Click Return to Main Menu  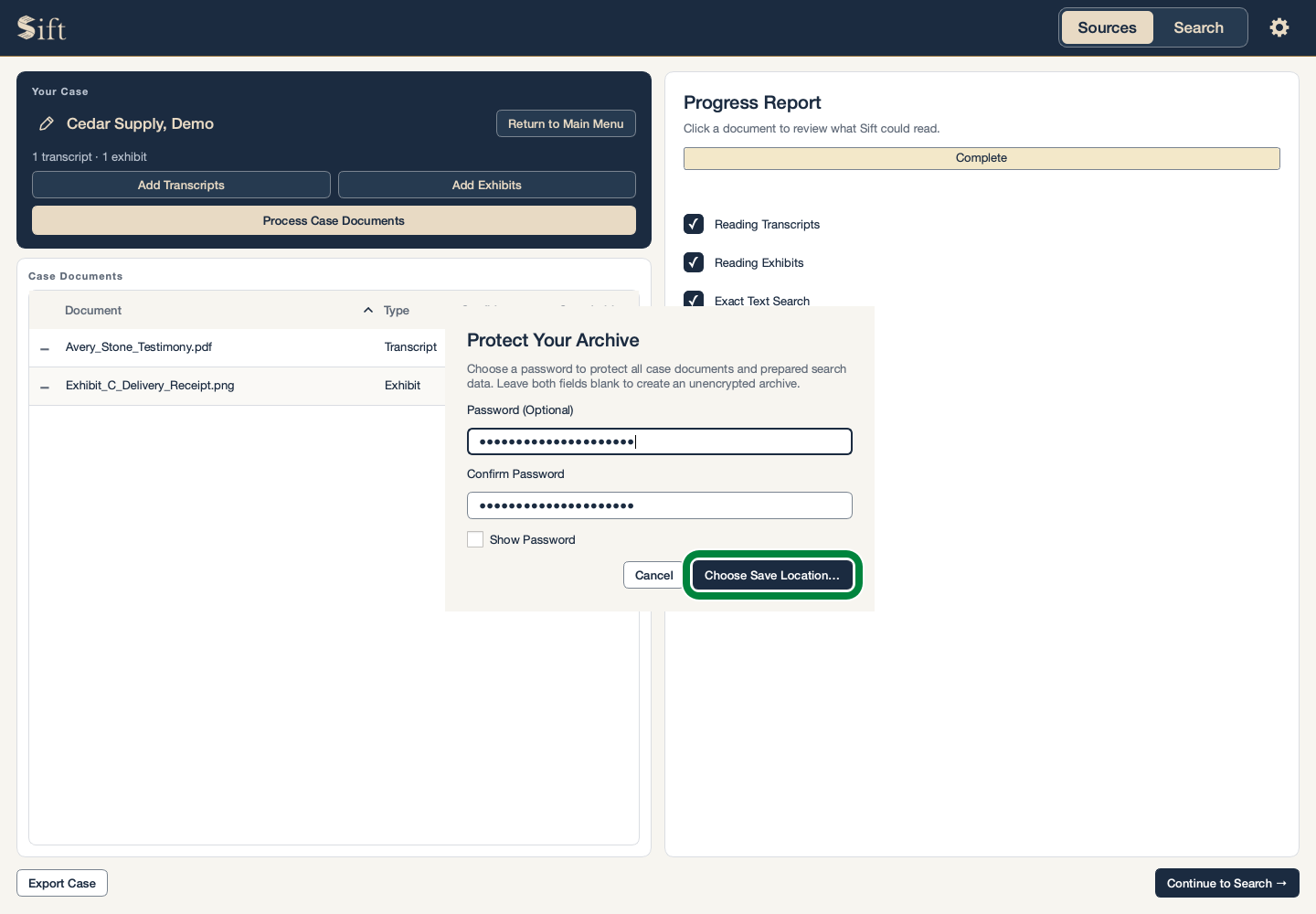pos(566,123)
